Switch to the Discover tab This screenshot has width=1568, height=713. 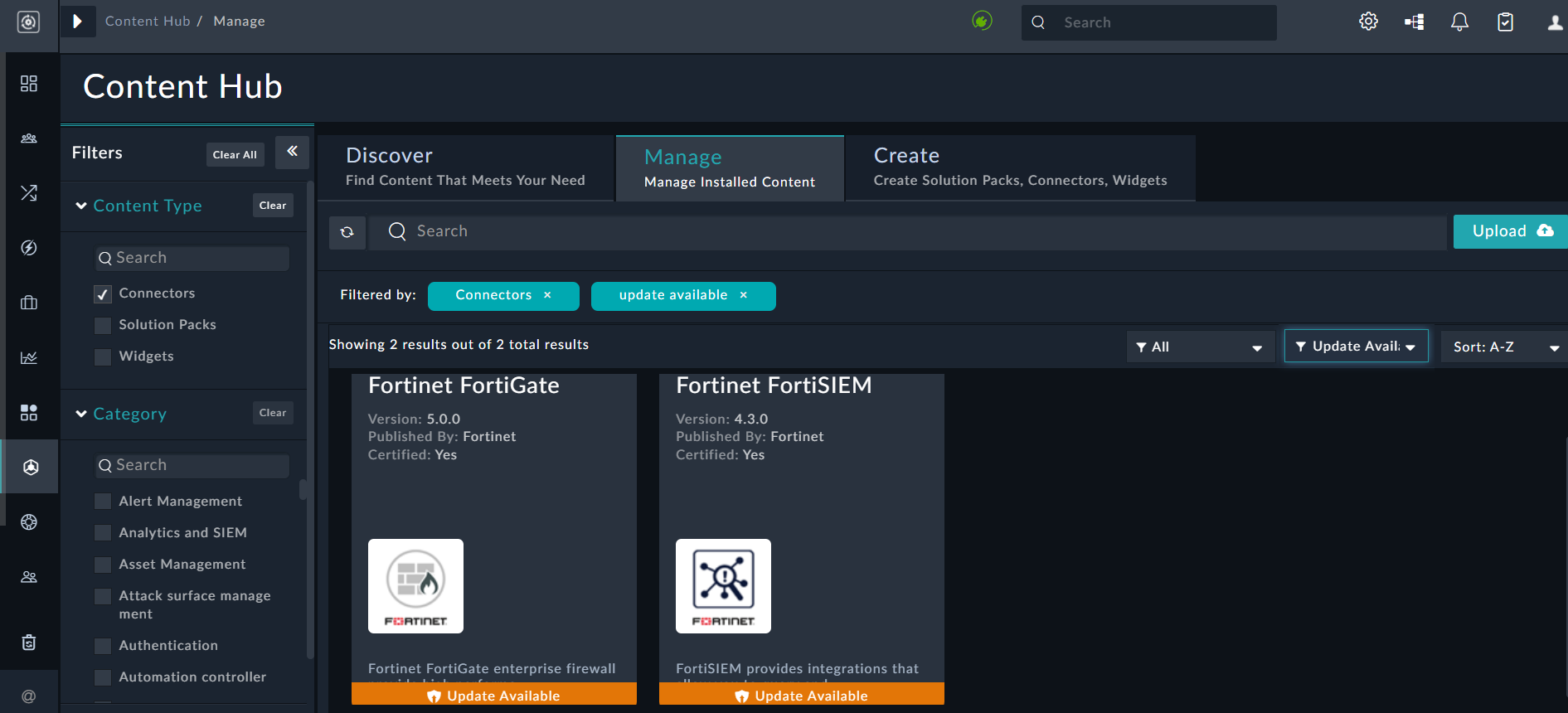[465, 167]
